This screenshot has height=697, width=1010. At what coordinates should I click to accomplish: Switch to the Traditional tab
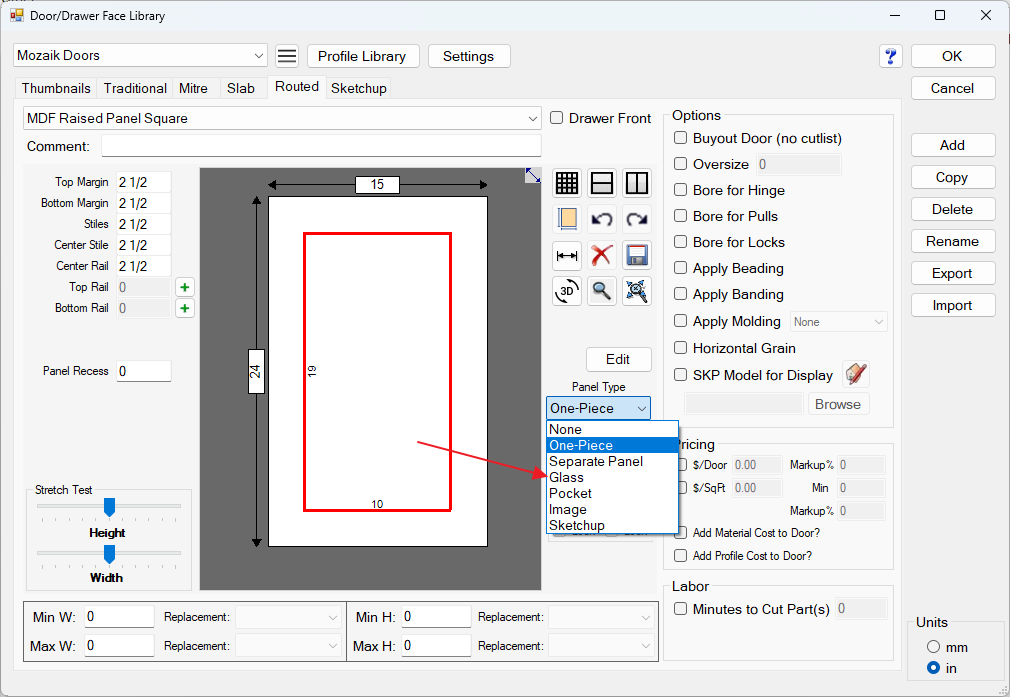(x=135, y=88)
